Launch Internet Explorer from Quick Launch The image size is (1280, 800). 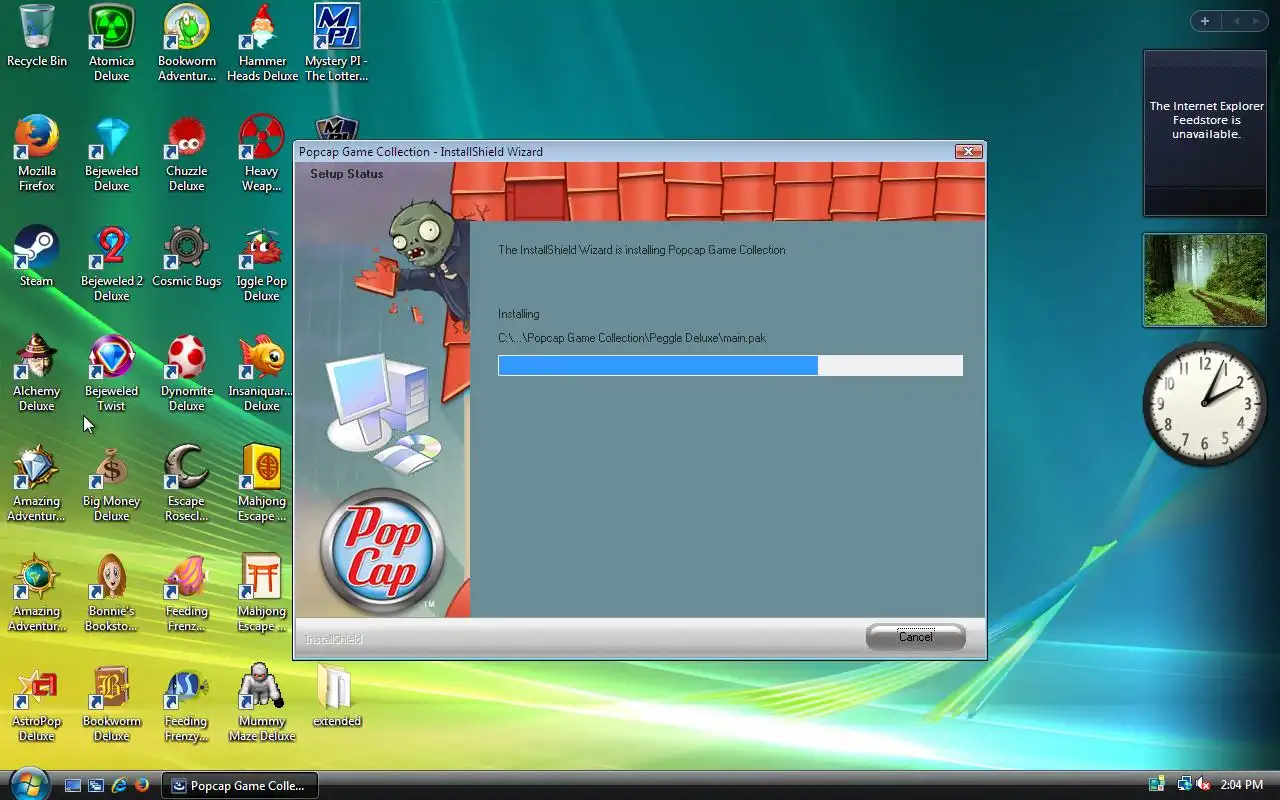pyautogui.click(x=119, y=785)
